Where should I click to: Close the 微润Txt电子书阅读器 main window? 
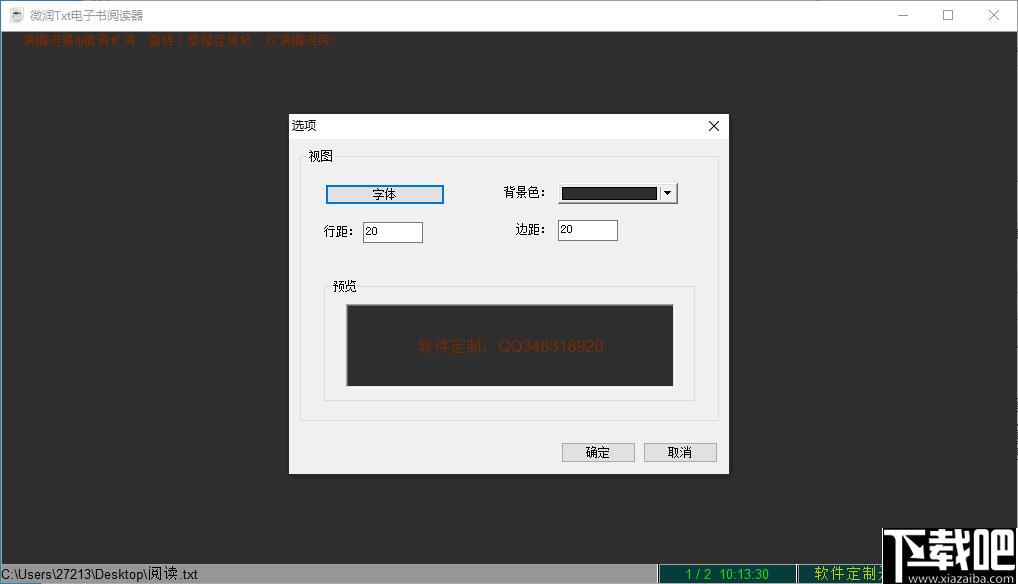993,15
